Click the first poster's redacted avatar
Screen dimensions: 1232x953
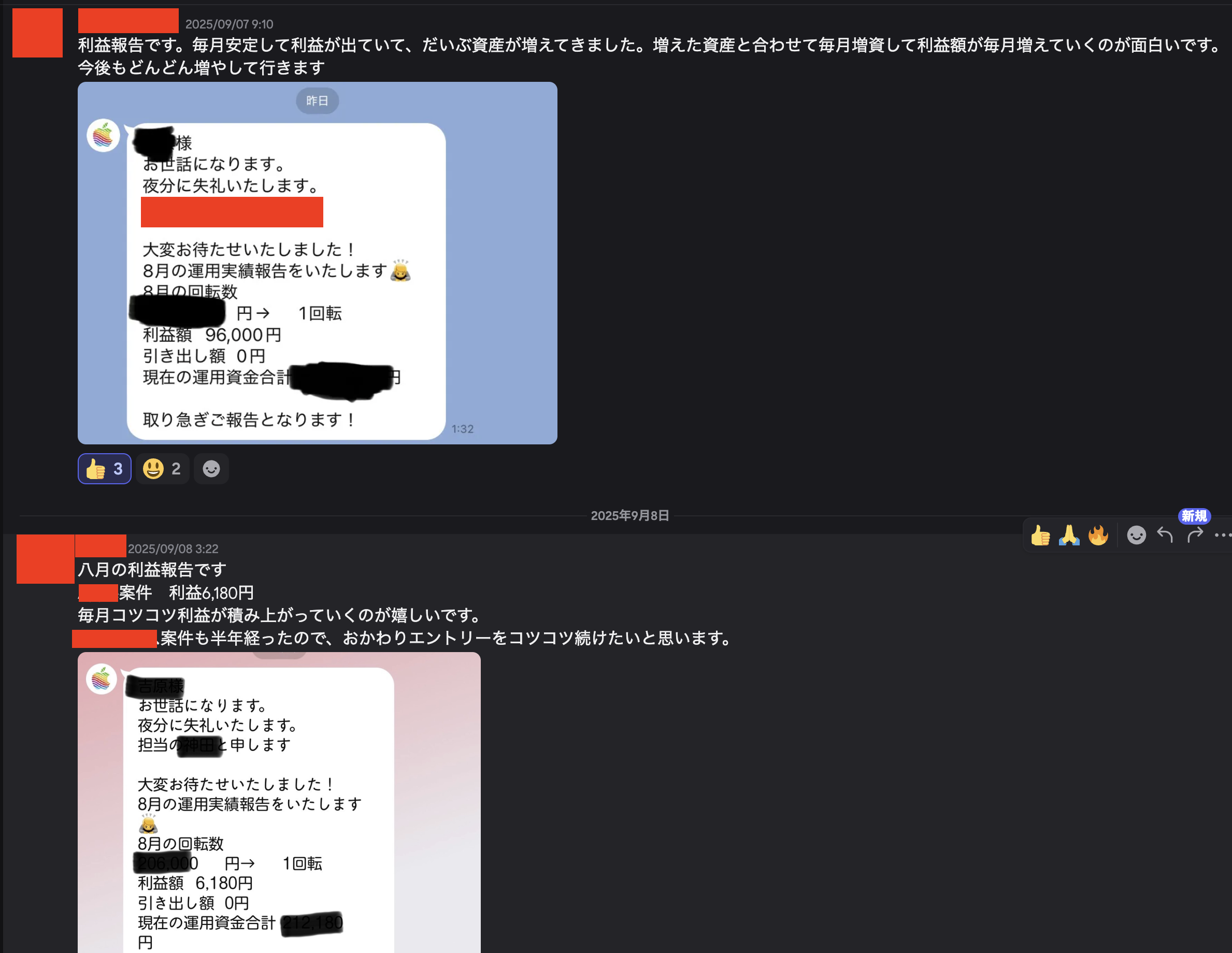click(37, 33)
